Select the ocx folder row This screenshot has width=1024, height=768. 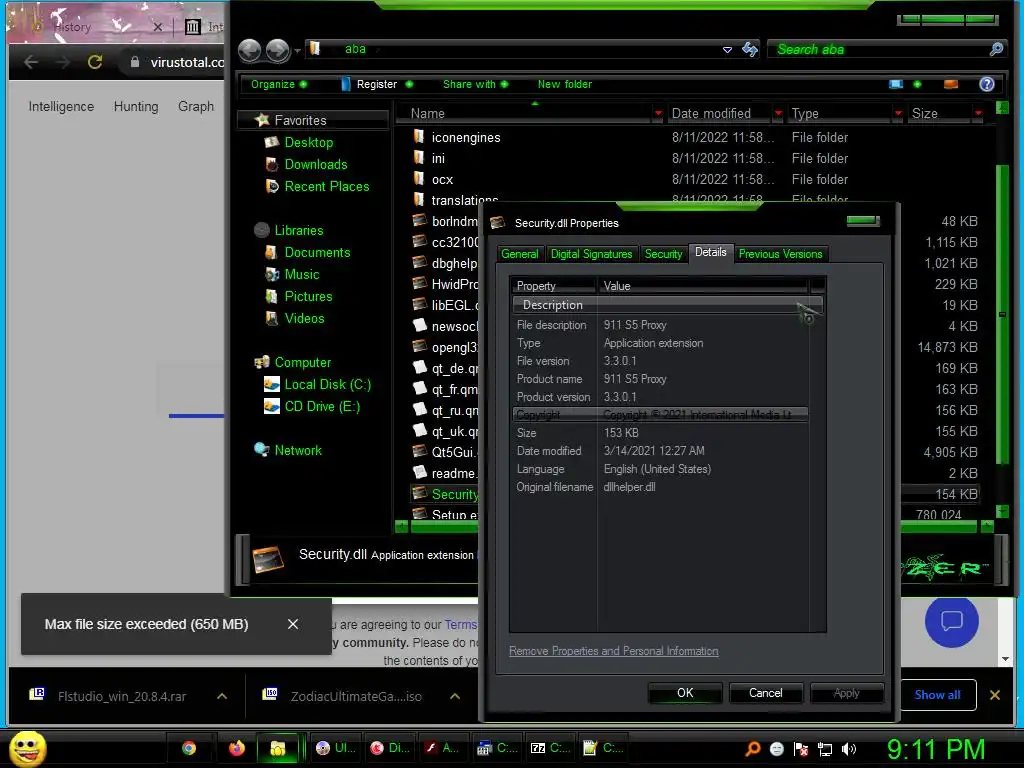[x=442, y=179]
